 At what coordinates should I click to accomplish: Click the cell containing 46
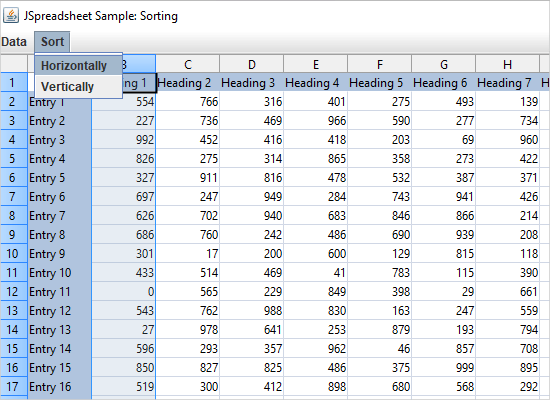[x=380, y=348]
